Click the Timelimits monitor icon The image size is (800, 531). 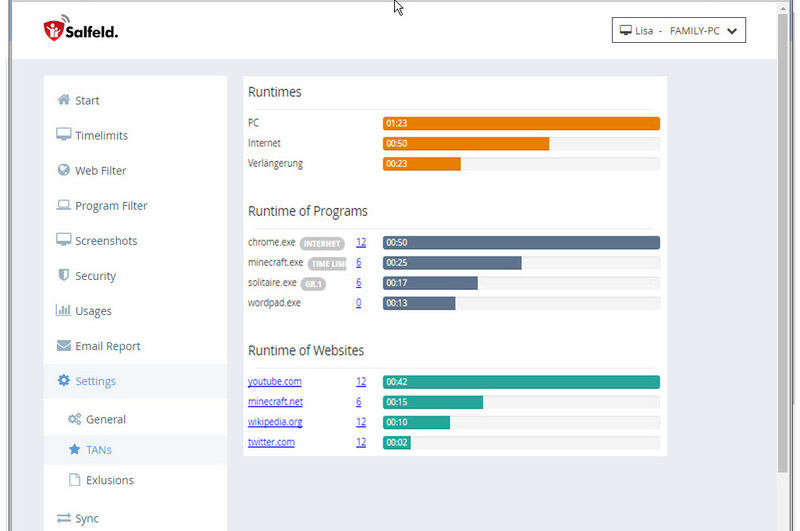[64, 134]
